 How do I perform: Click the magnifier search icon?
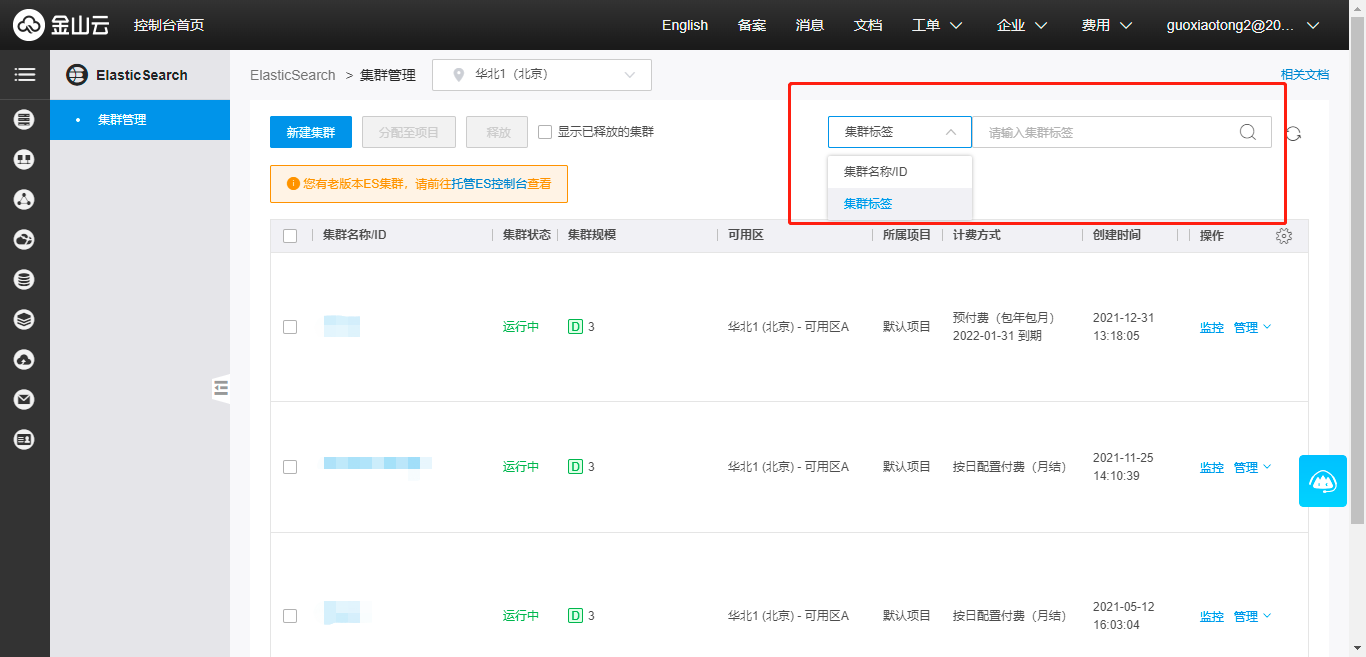(1247, 132)
